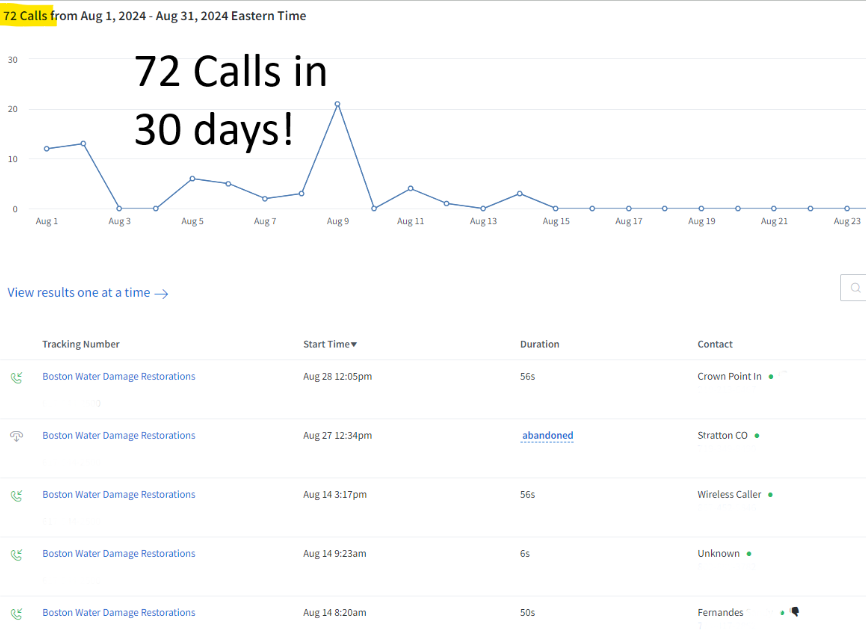The height and width of the screenshot is (635, 866).
Task: Click the thumbs-down icon next to Fernandes
Action: pos(795,611)
